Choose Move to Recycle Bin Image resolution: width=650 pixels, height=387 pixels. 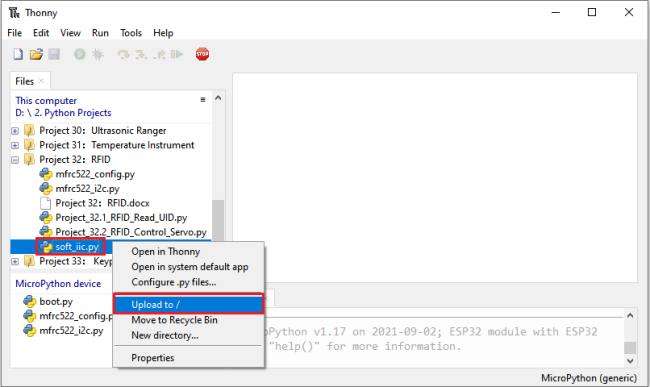coord(189,320)
